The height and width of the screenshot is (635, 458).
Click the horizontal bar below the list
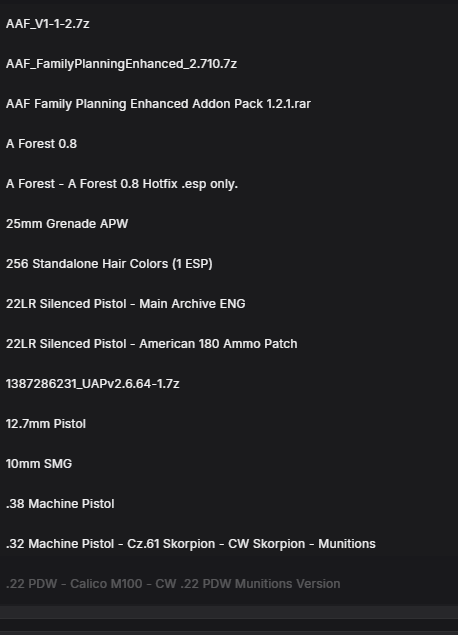[229, 612]
